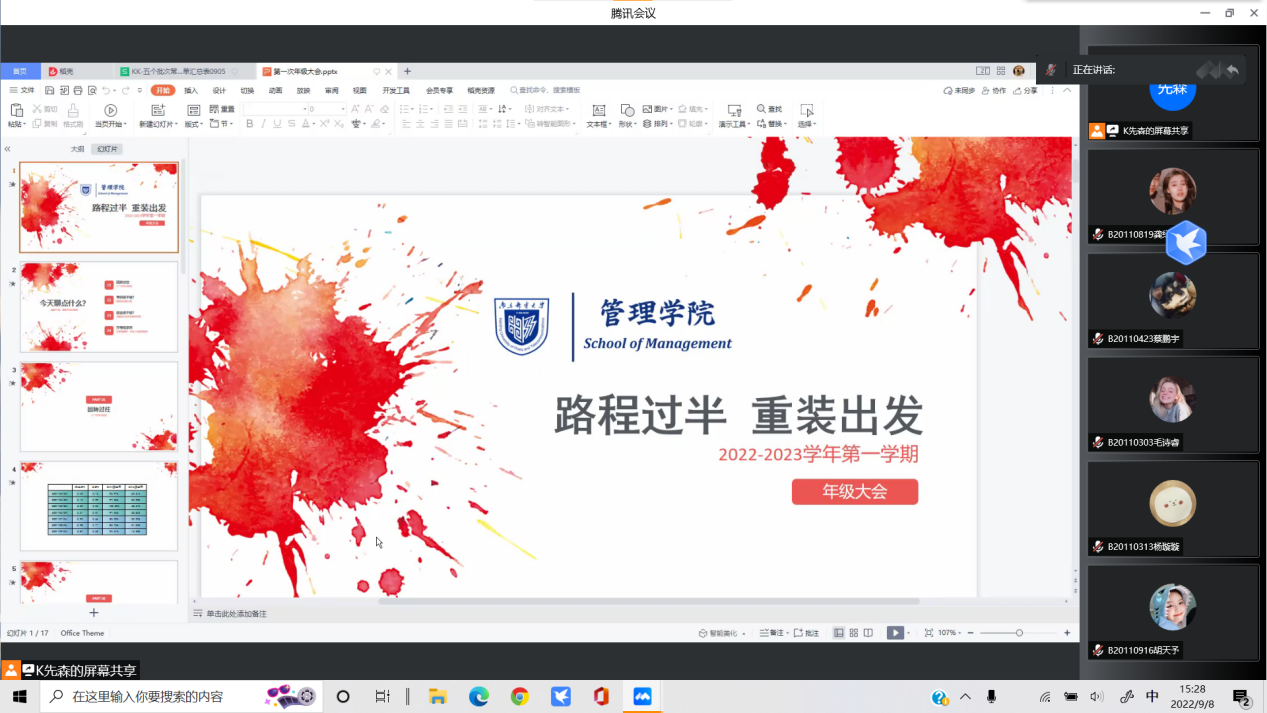Screen dimensions: 1267x713
Task: Click the Smart Beautify (智能美化) button
Action: click(721, 633)
